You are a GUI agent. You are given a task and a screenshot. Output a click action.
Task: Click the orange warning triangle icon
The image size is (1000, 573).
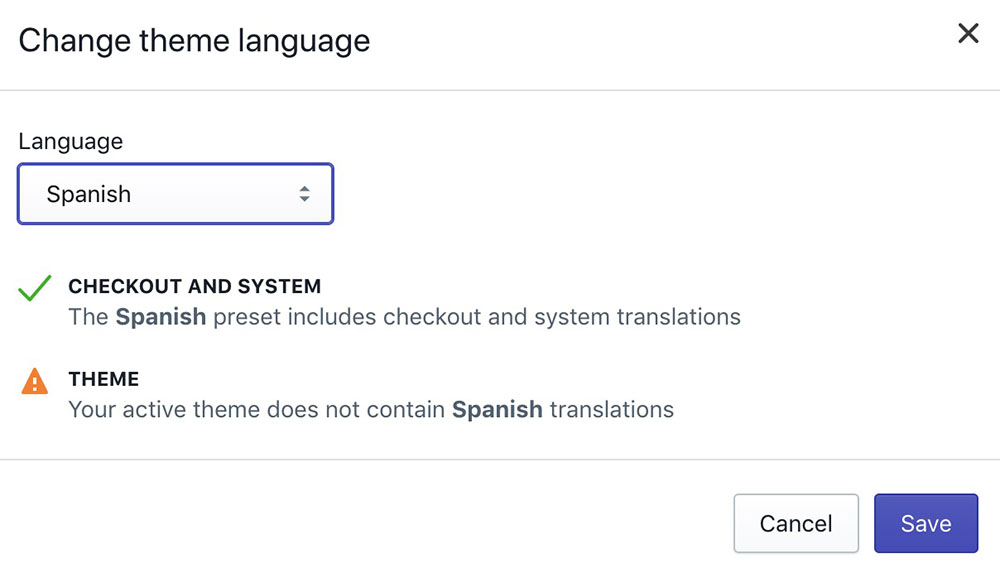pyautogui.click(x=34, y=382)
